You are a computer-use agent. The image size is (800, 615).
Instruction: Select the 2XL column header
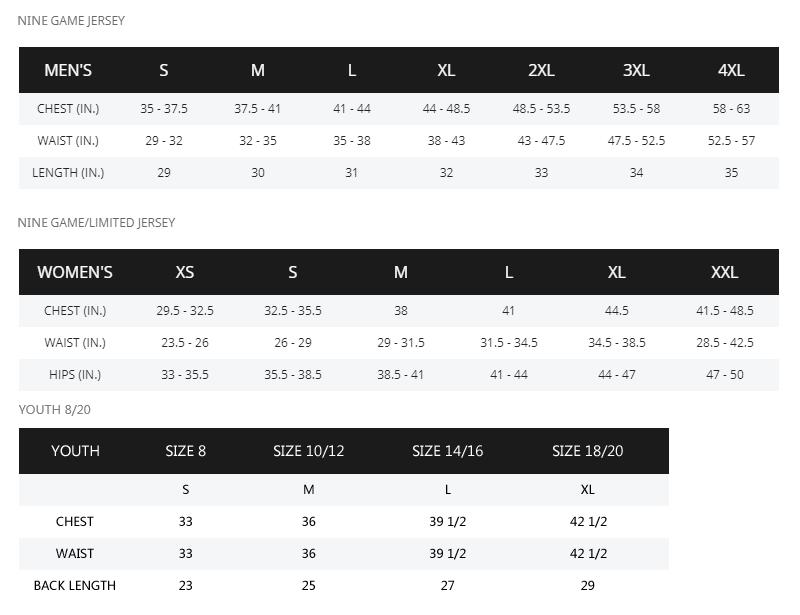[x=541, y=70]
